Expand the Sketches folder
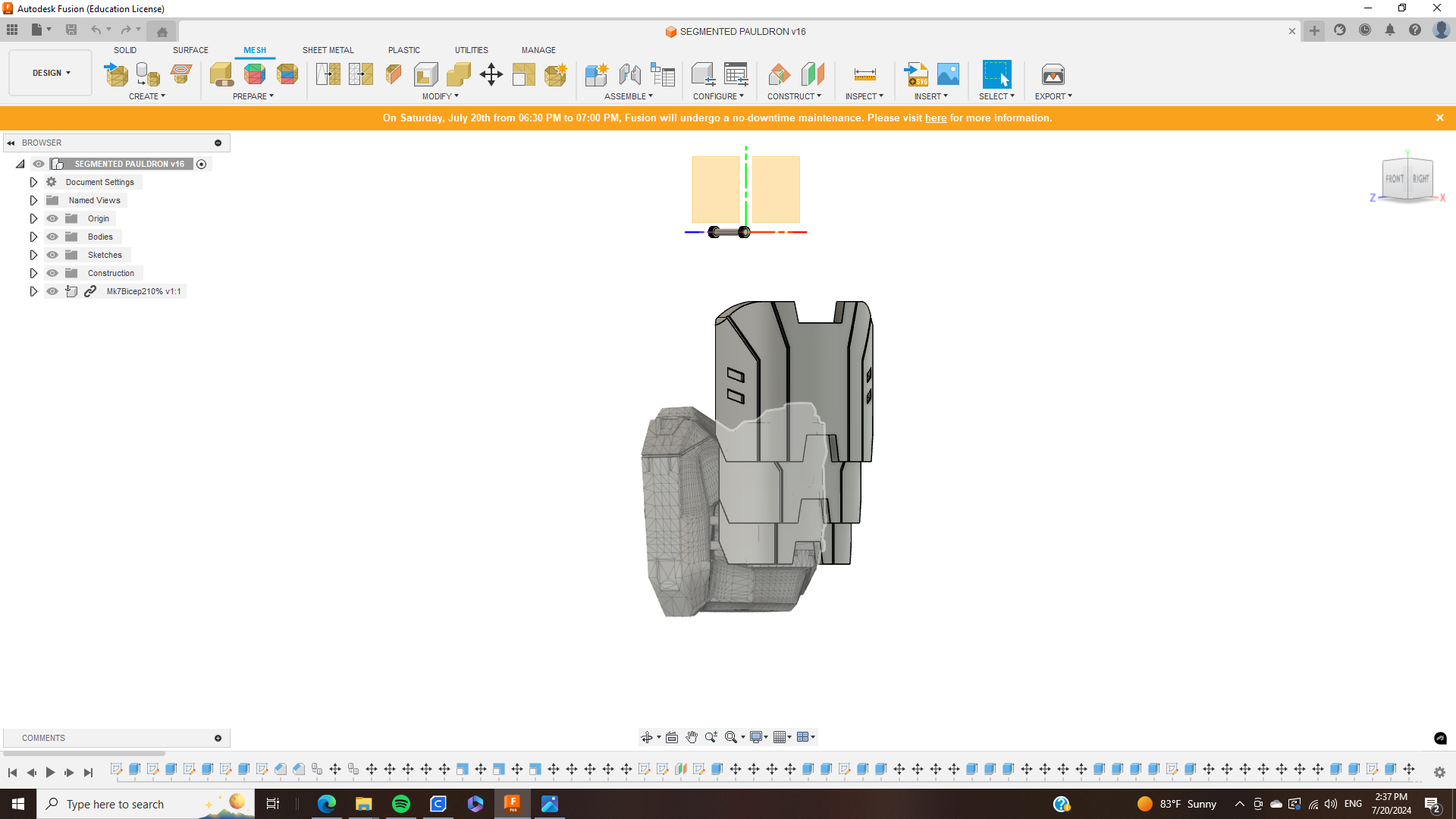1456x819 pixels. [33, 255]
